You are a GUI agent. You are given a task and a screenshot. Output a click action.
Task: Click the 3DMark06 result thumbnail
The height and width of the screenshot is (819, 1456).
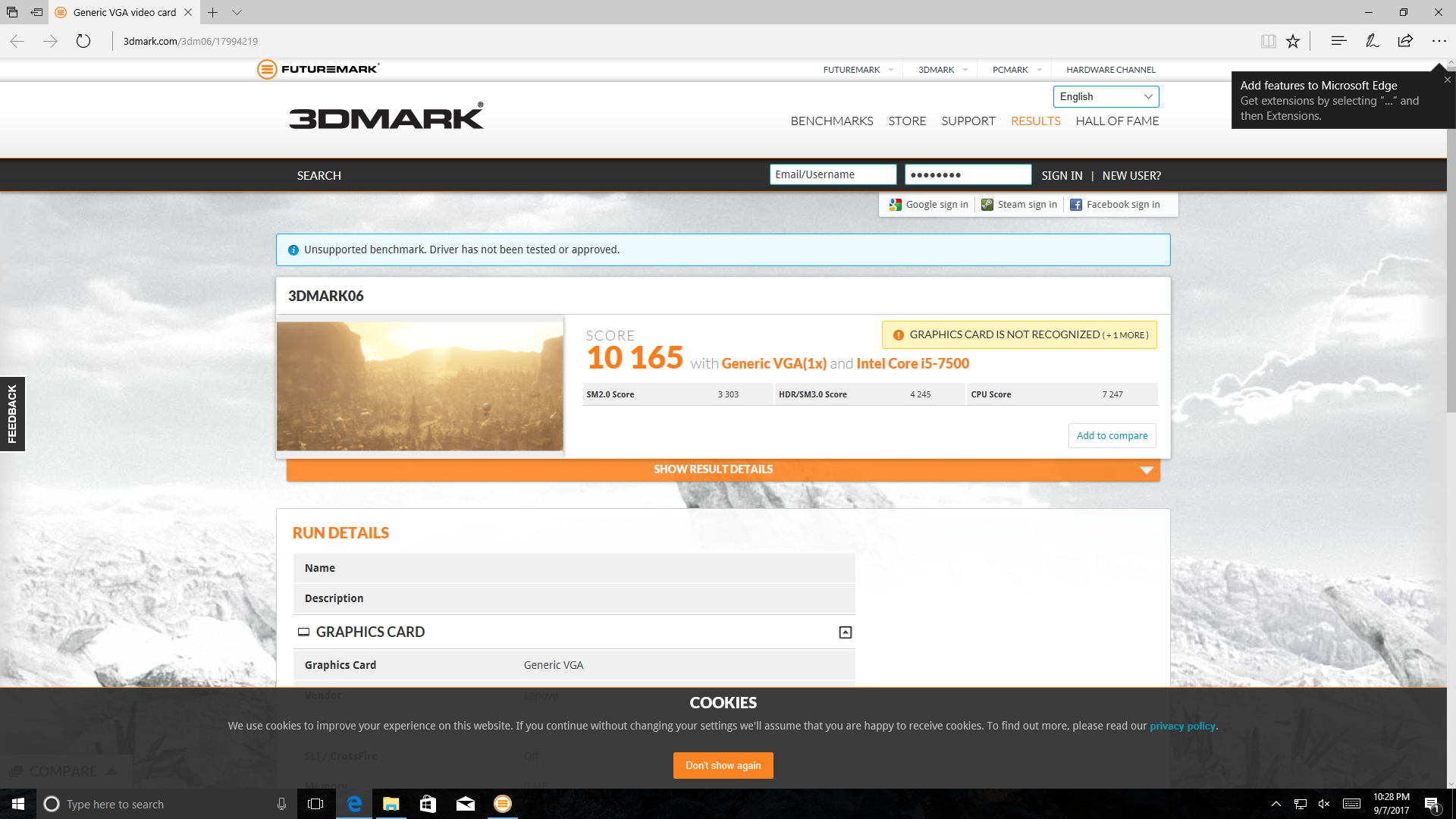419,386
